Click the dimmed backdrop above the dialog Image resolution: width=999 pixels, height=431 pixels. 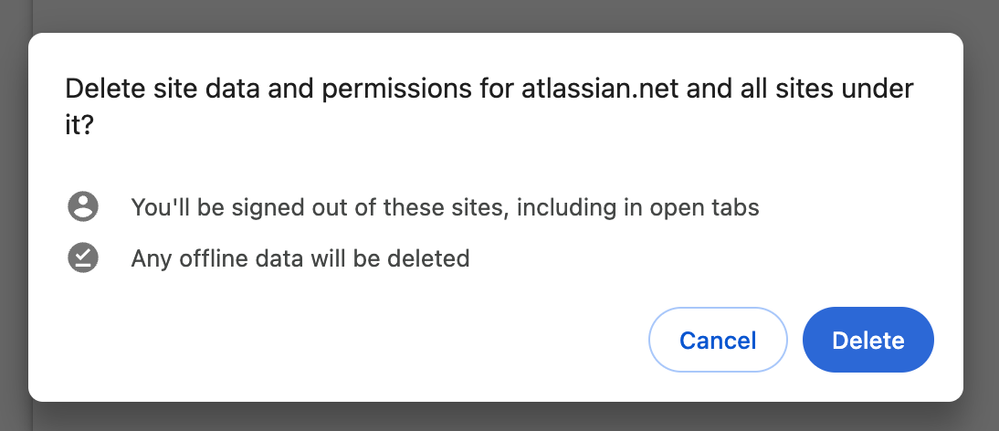(x=500, y=15)
